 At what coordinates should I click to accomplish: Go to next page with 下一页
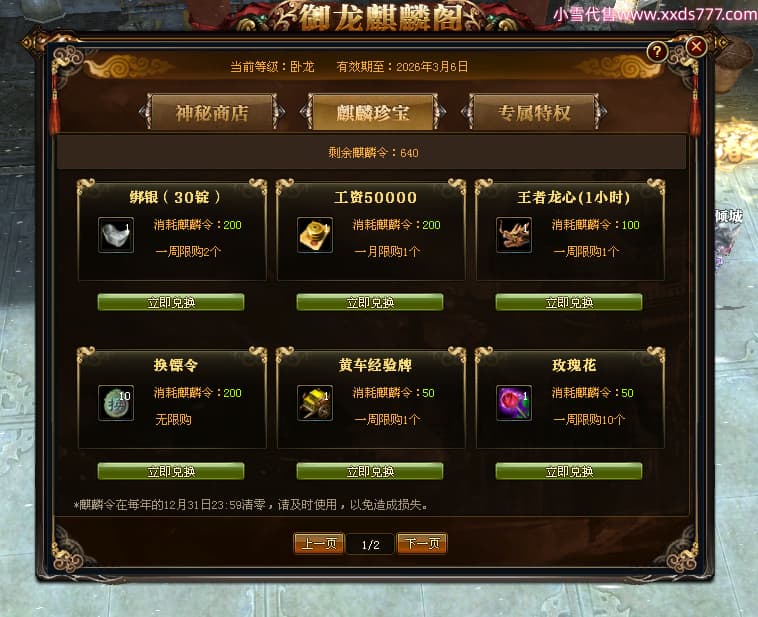click(x=422, y=544)
